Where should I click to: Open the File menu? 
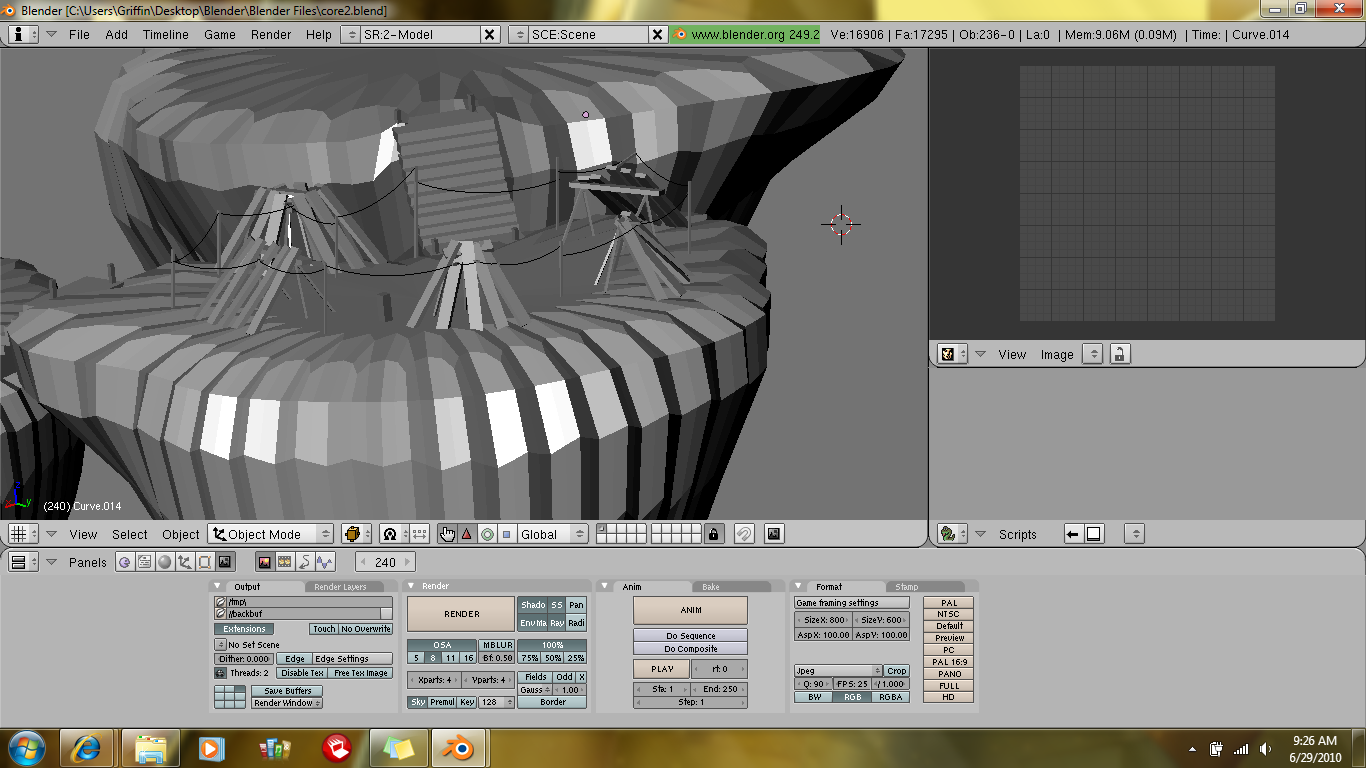(x=79, y=34)
